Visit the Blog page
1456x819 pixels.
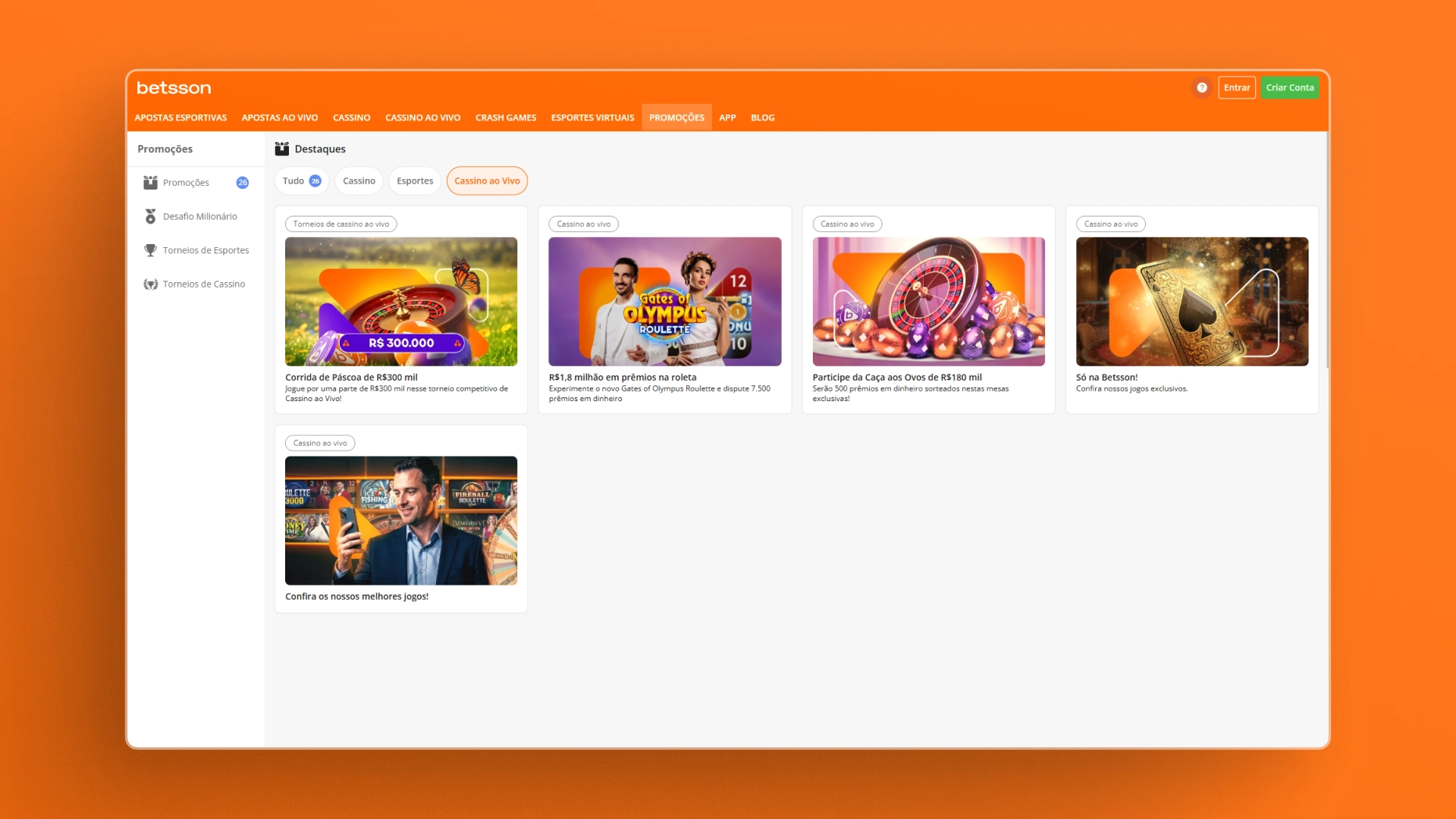click(763, 118)
